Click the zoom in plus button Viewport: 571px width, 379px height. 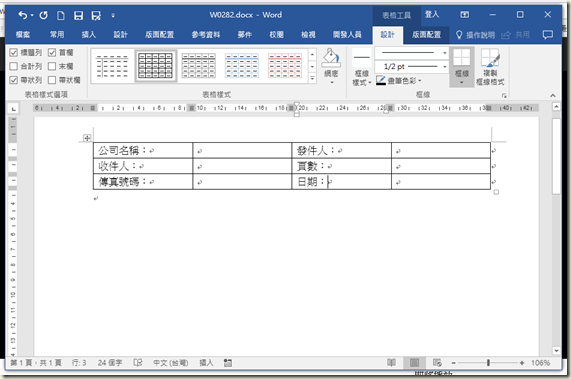[x=522, y=363]
